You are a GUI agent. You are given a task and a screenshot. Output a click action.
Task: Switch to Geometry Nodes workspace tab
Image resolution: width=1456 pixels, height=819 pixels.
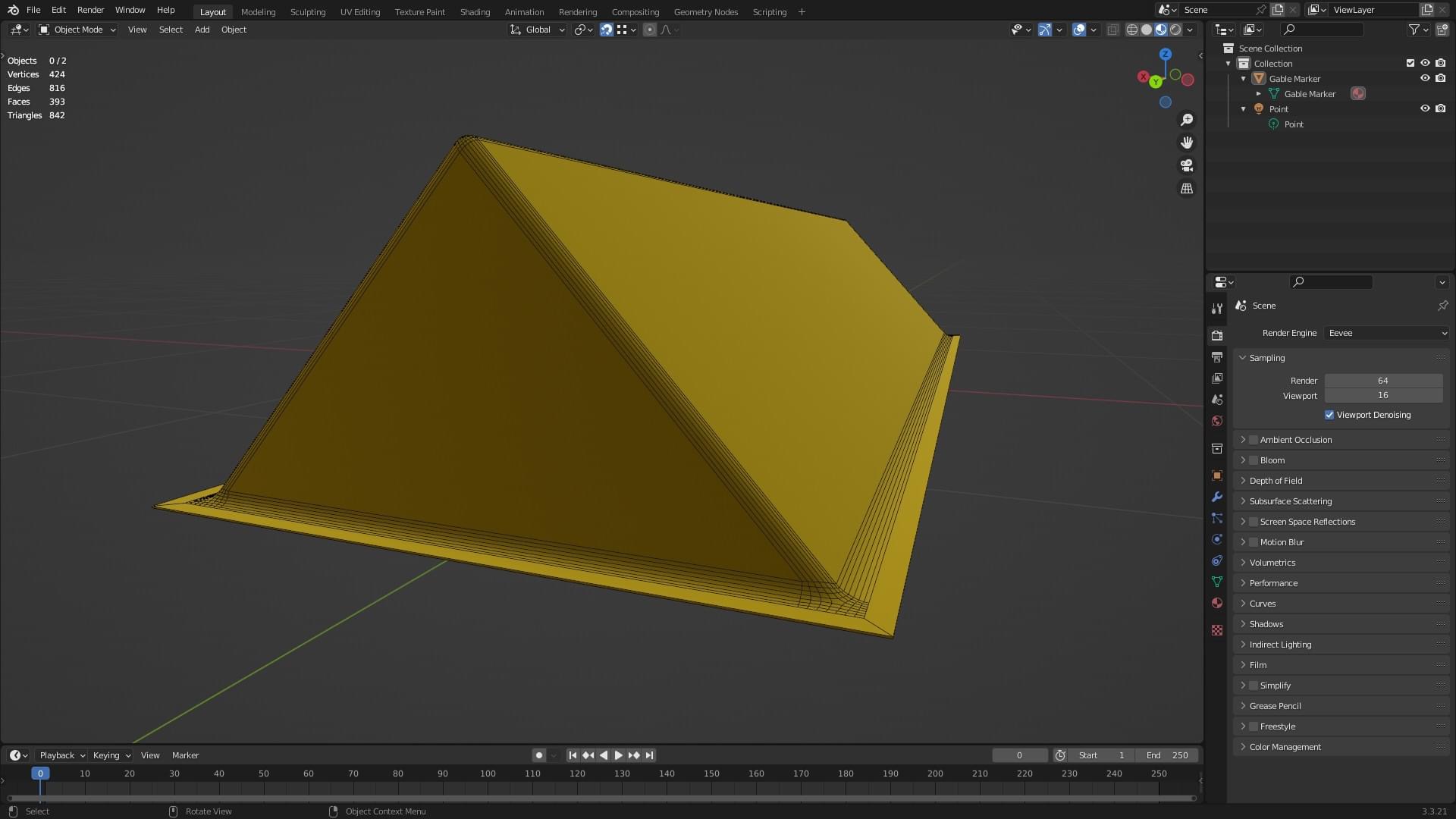point(705,11)
